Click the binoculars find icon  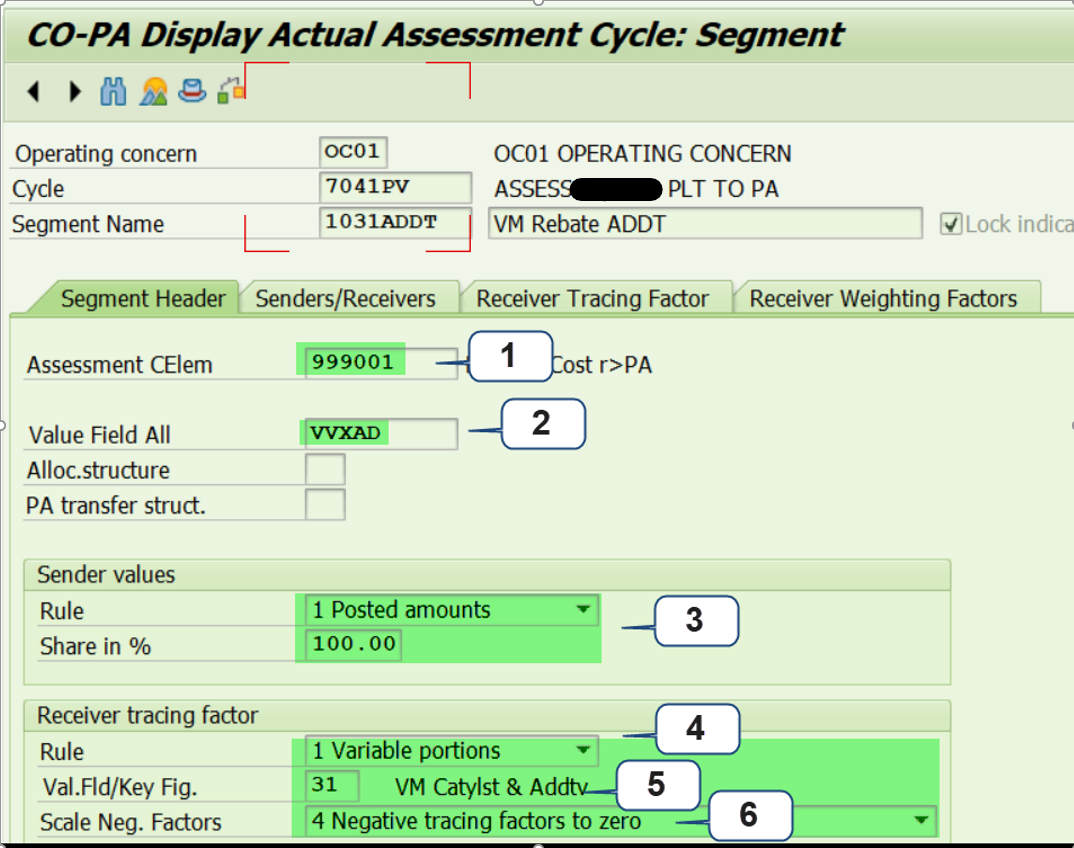(x=113, y=92)
